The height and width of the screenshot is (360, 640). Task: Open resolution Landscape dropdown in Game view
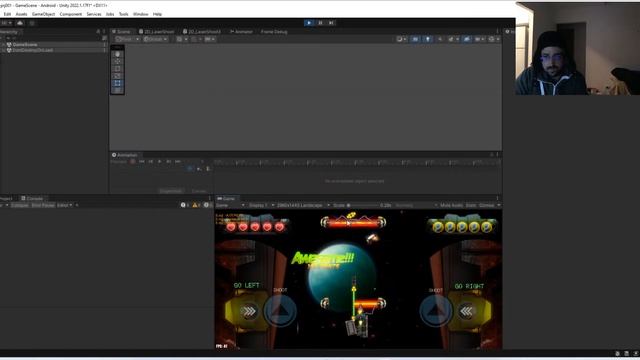(303, 205)
